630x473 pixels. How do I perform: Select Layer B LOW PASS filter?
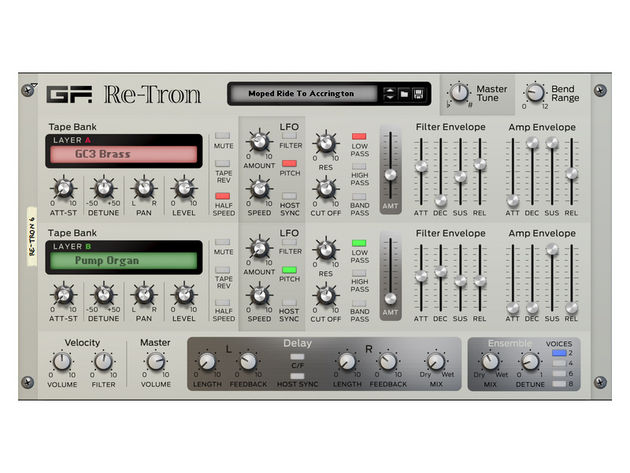[359, 243]
